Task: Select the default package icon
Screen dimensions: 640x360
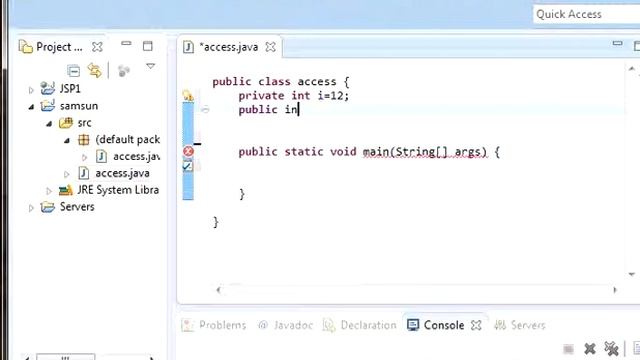Action: [84, 140]
